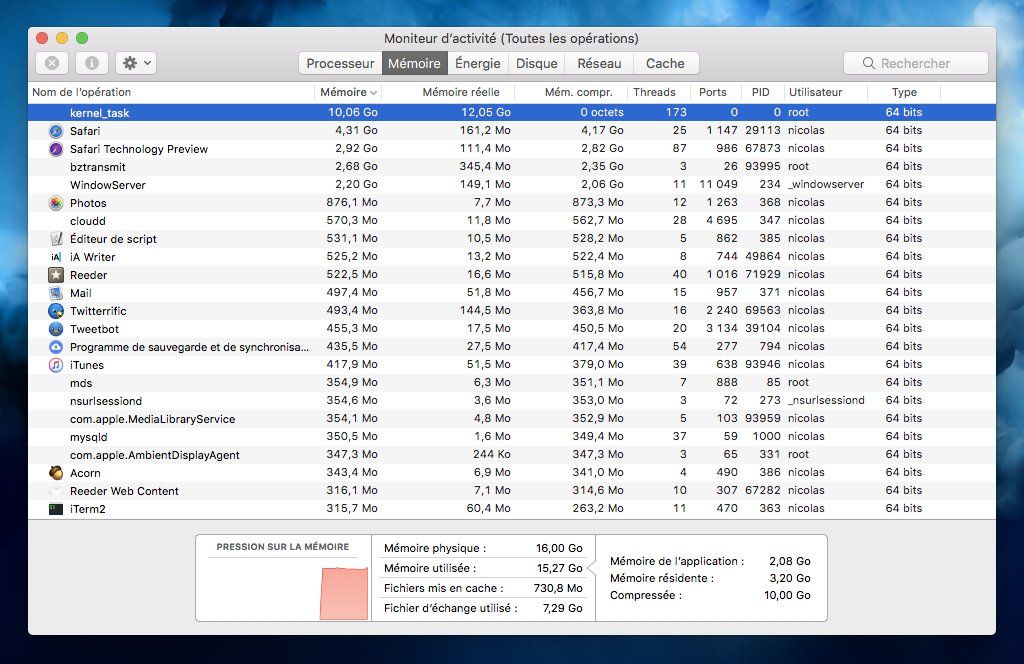Click the Safari compass icon in process list
This screenshot has width=1024, height=664.
pos(56,131)
